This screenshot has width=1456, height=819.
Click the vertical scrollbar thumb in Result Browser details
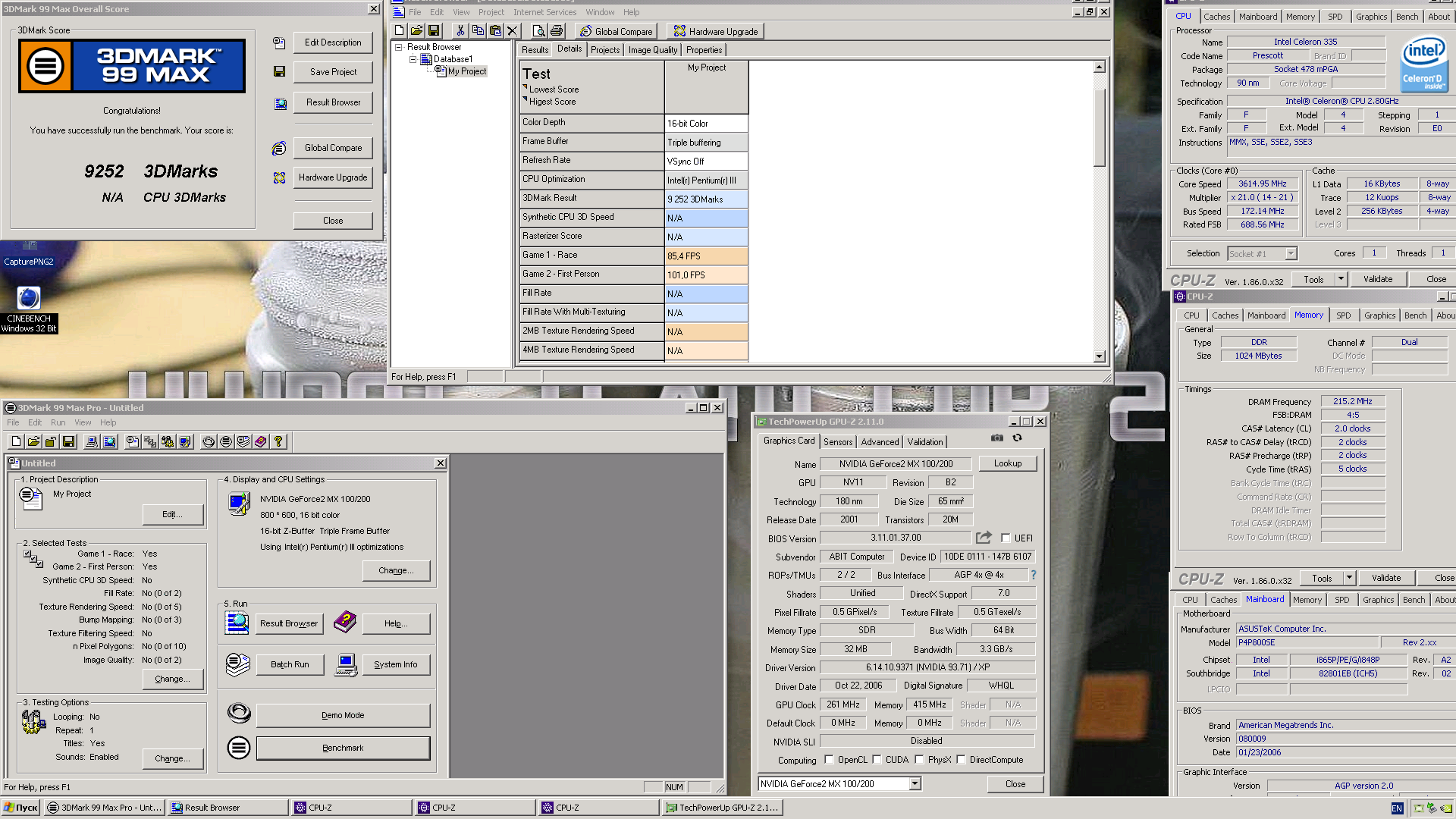click(1099, 127)
